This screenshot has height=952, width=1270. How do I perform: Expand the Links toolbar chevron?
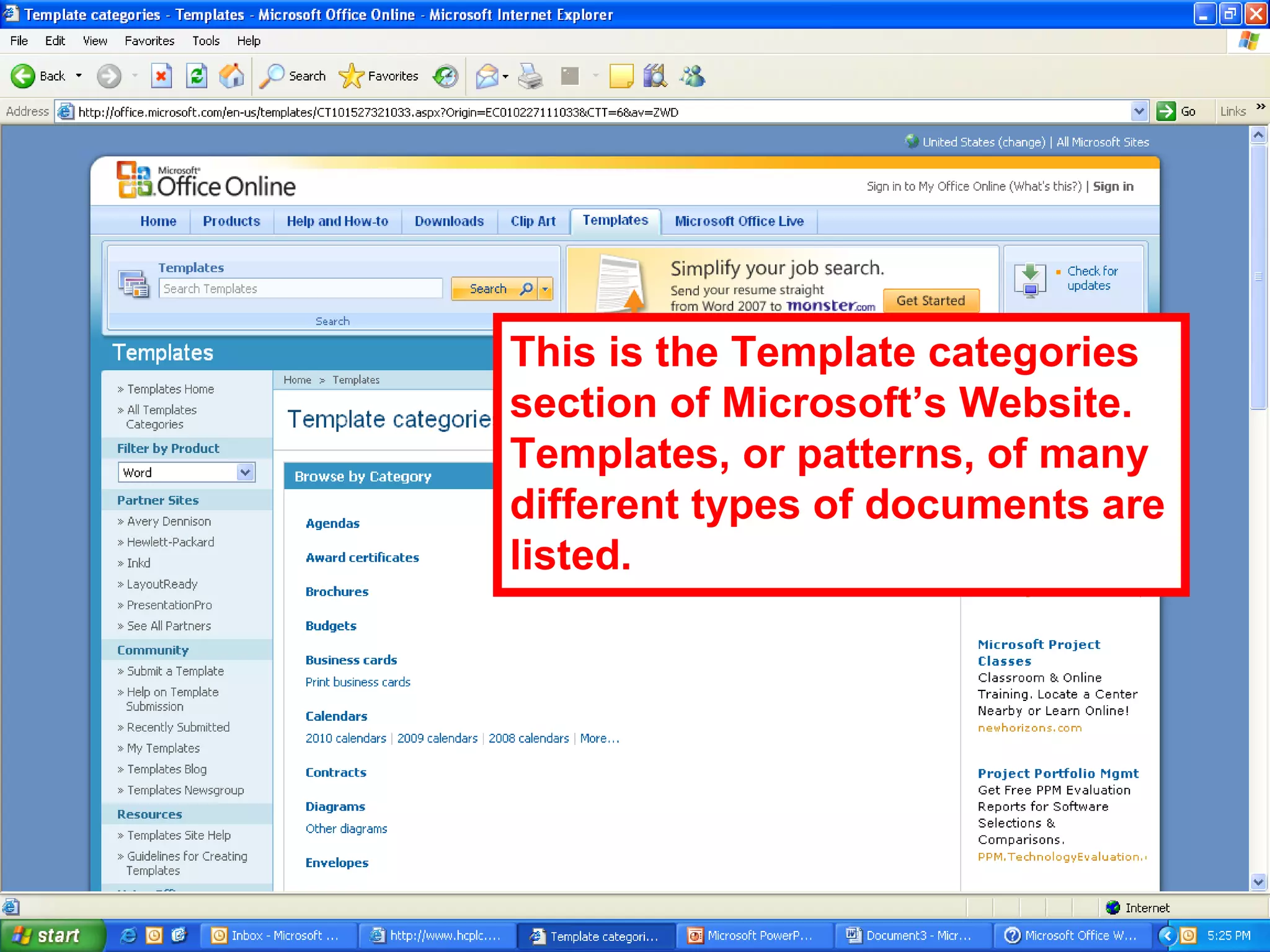[1260, 107]
